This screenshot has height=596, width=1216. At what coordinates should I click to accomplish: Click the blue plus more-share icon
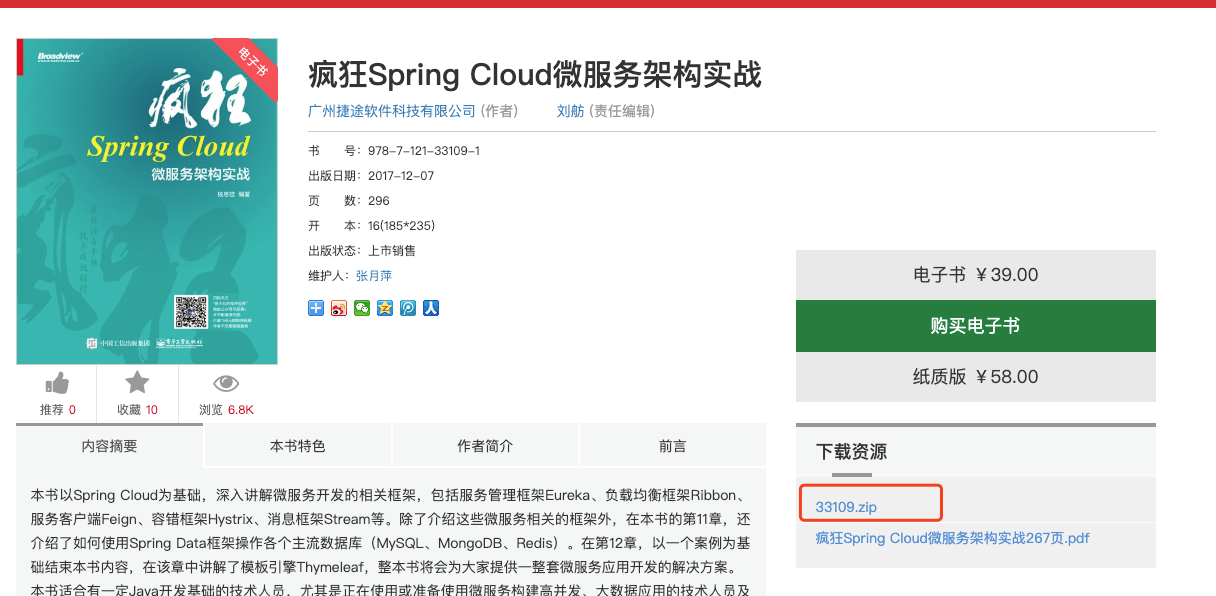point(316,308)
